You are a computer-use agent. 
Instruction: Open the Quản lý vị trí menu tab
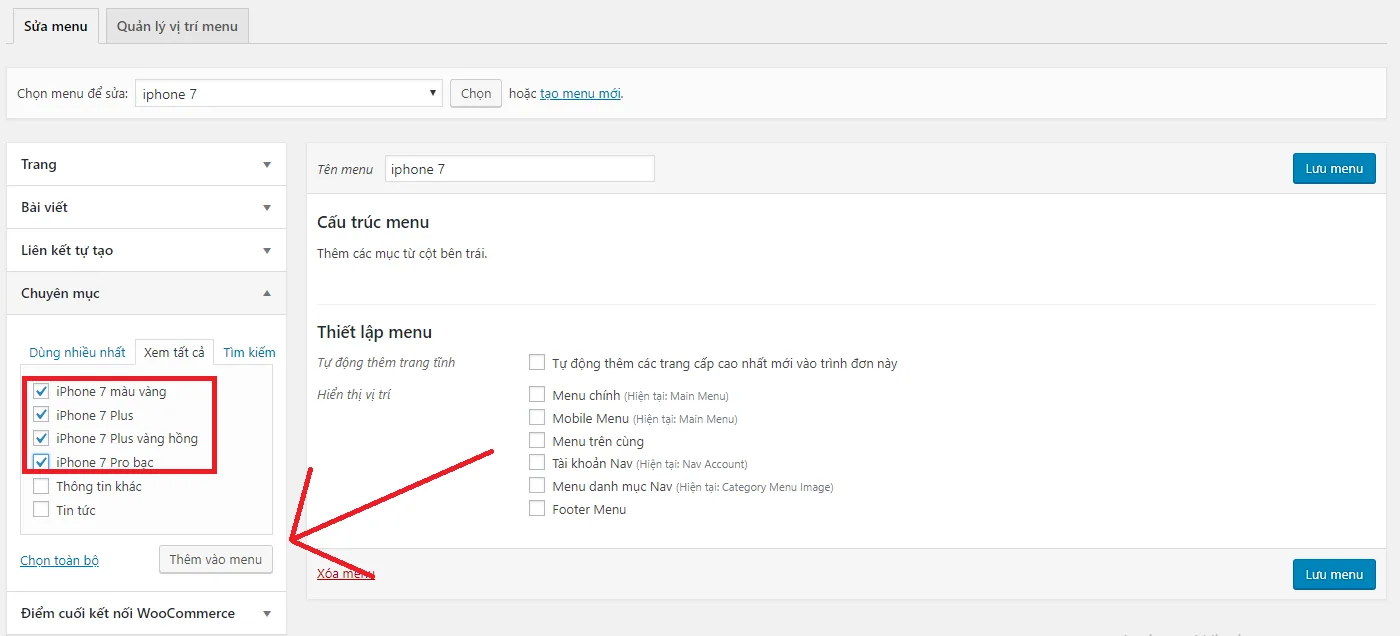pyautogui.click(x=177, y=26)
